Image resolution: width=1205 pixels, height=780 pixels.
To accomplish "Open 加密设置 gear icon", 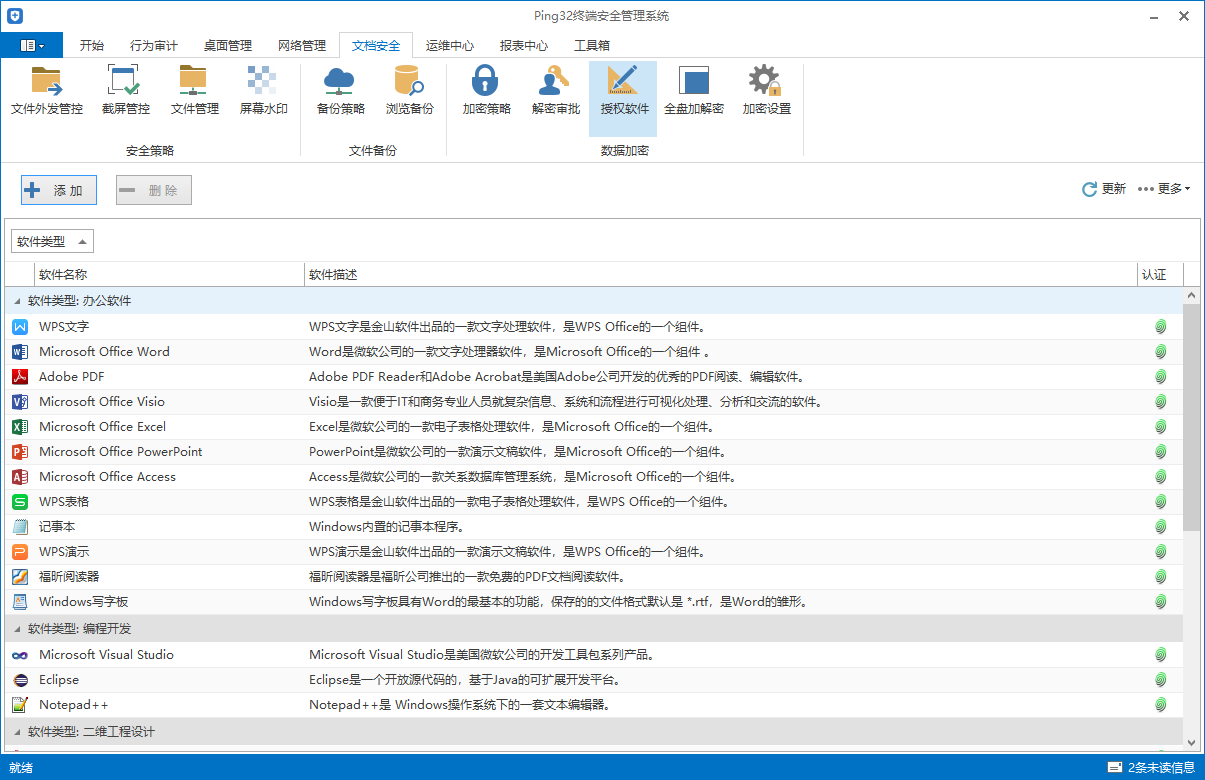I will (x=764, y=90).
